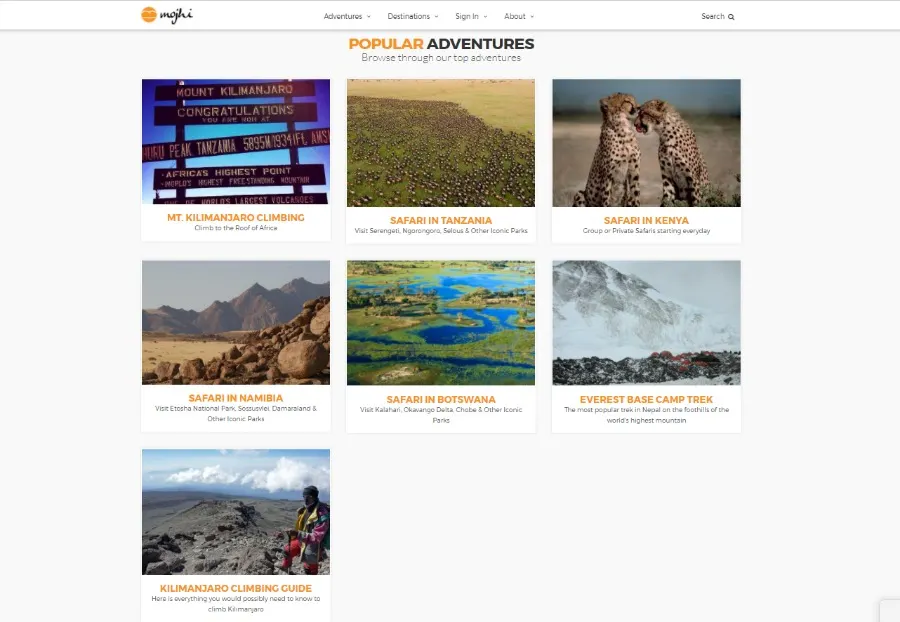This screenshot has width=900, height=622.
Task: Follow the Safari in Tanzania title link
Action: [441, 220]
